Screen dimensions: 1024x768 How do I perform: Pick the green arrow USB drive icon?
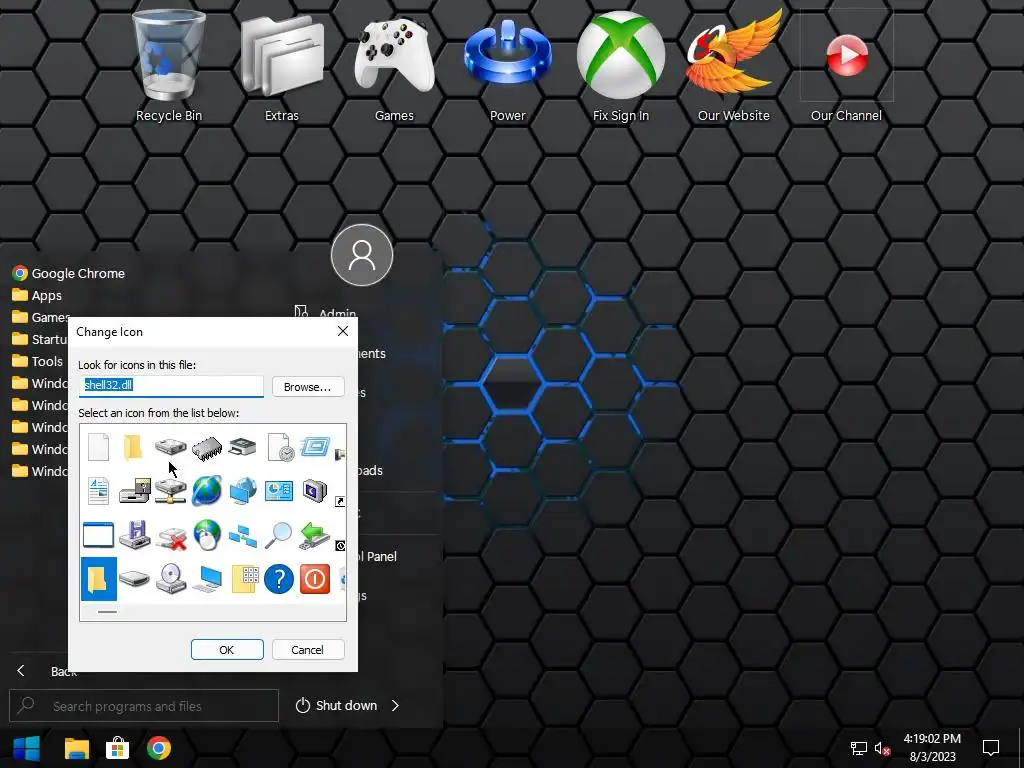coord(315,535)
